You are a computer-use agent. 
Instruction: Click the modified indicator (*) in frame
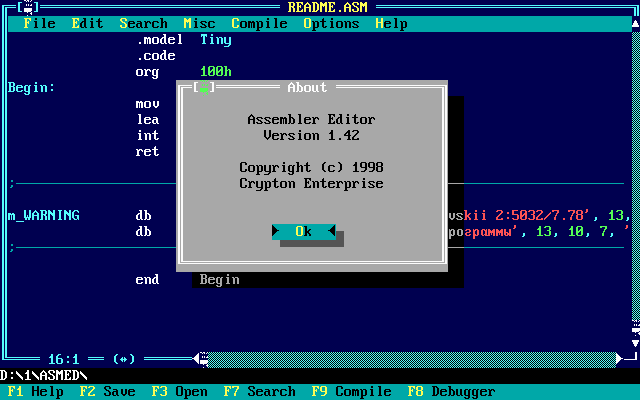124,359
